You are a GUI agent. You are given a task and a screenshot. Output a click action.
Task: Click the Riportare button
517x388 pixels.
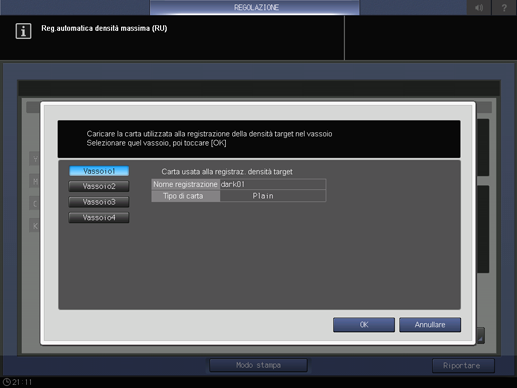(x=463, y=366)
